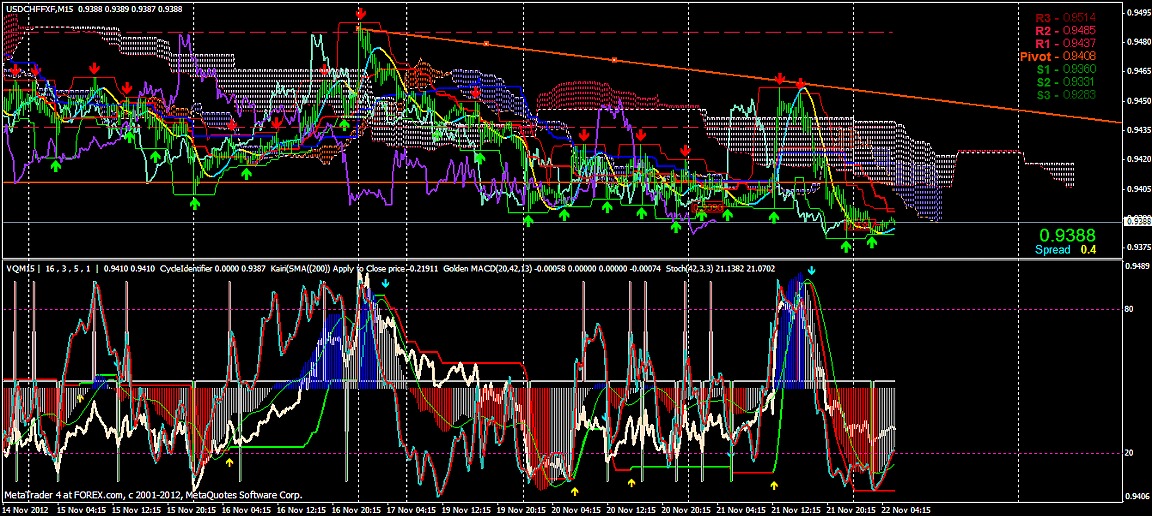Select the R3 resistance level label
The image size is (1152, 516).
1064,18
